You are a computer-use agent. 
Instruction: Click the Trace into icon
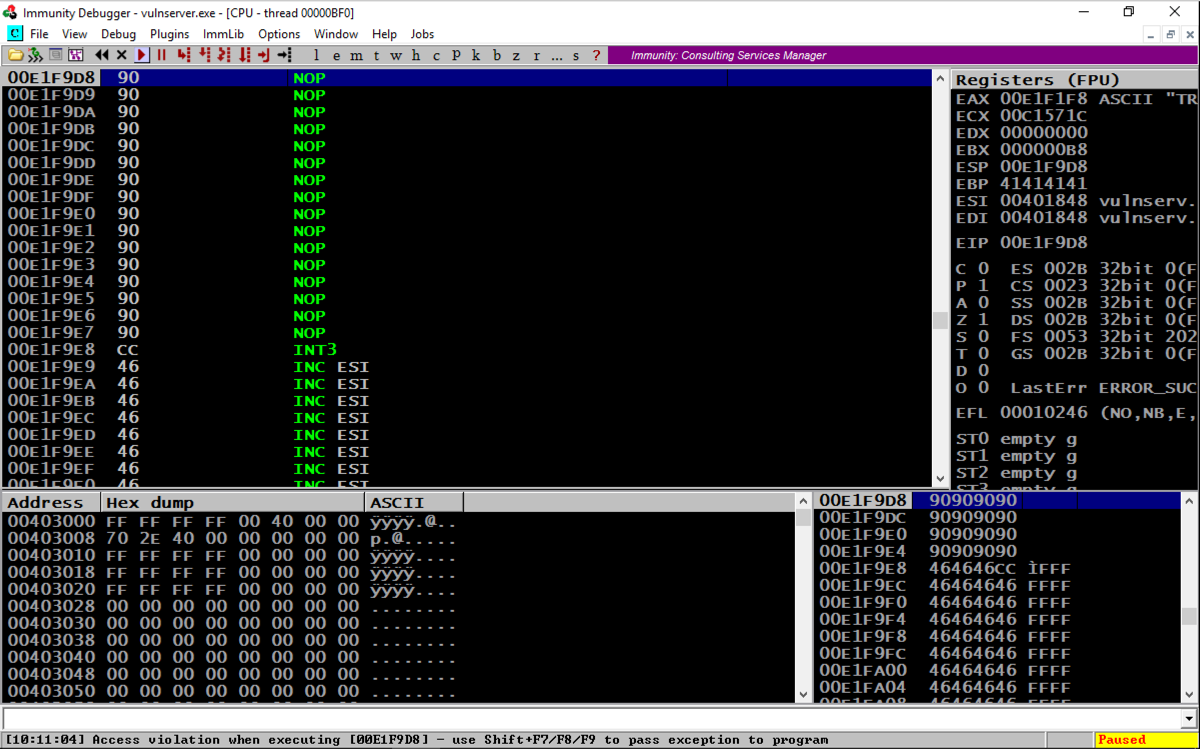[x=223, y=55]
